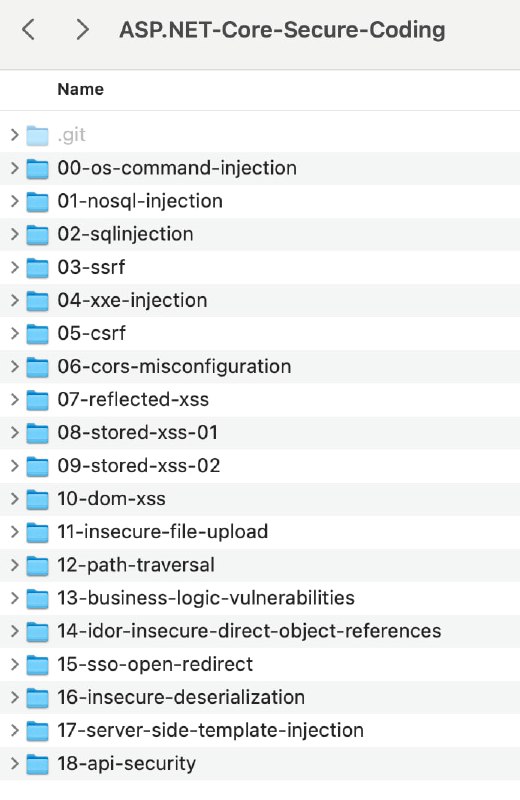The width and height of the screenshot is (520, 800).
Task: Select the 18-api-security folder icon
Action: coord(37,764)
